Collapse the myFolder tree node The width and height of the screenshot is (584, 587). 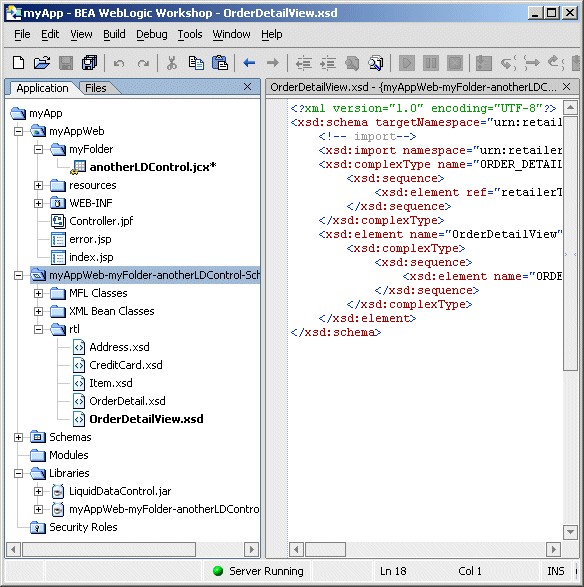(x=38, y=149)
